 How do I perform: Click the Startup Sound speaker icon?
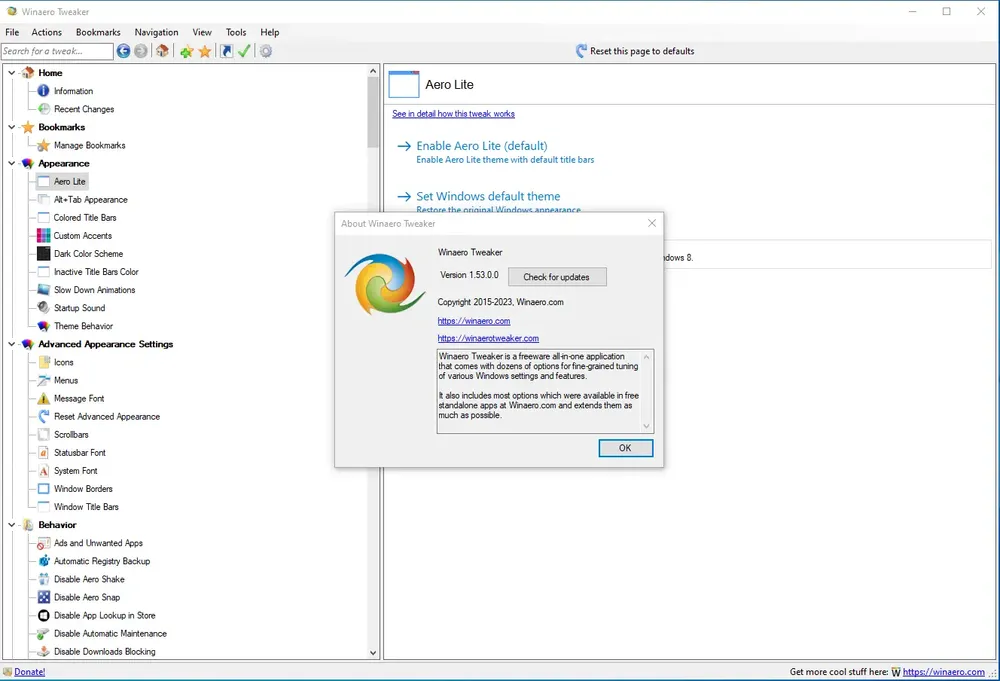coord(43,307)
